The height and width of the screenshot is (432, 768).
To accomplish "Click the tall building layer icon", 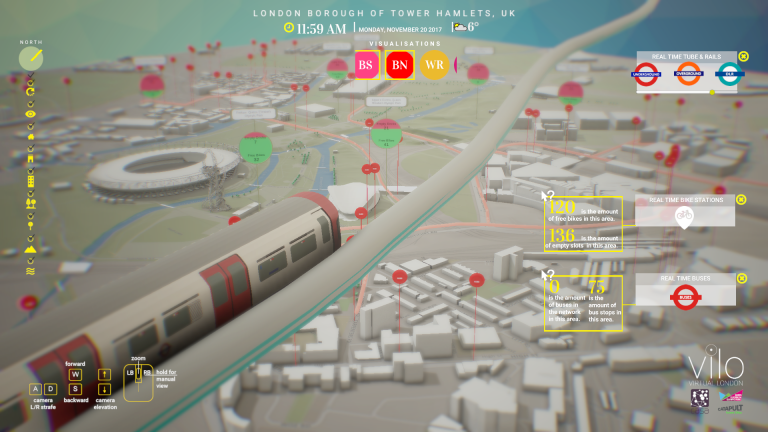I will [31, 180].
